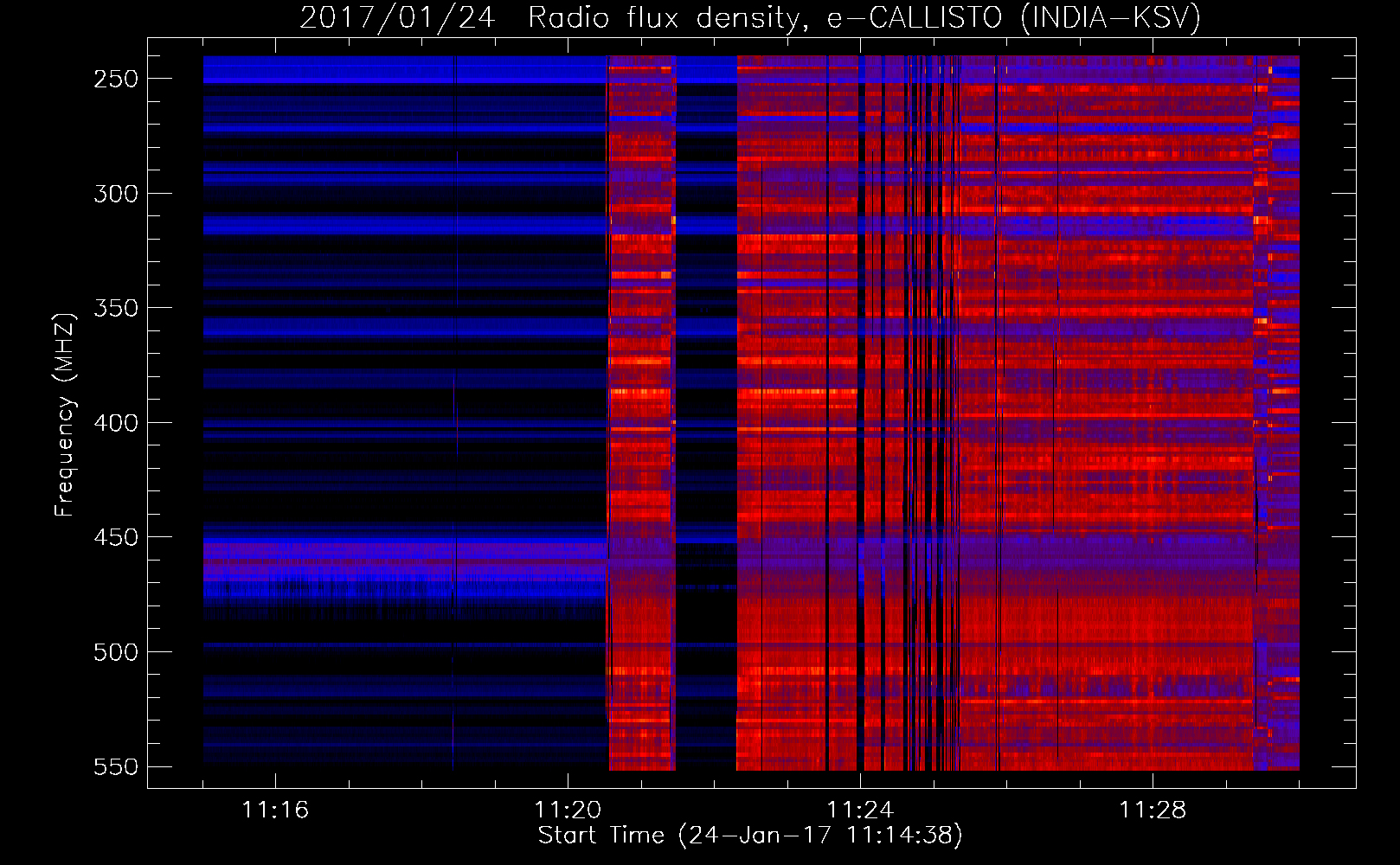
Task: Click the time tick label '11:20'
Action: [568, 810]
